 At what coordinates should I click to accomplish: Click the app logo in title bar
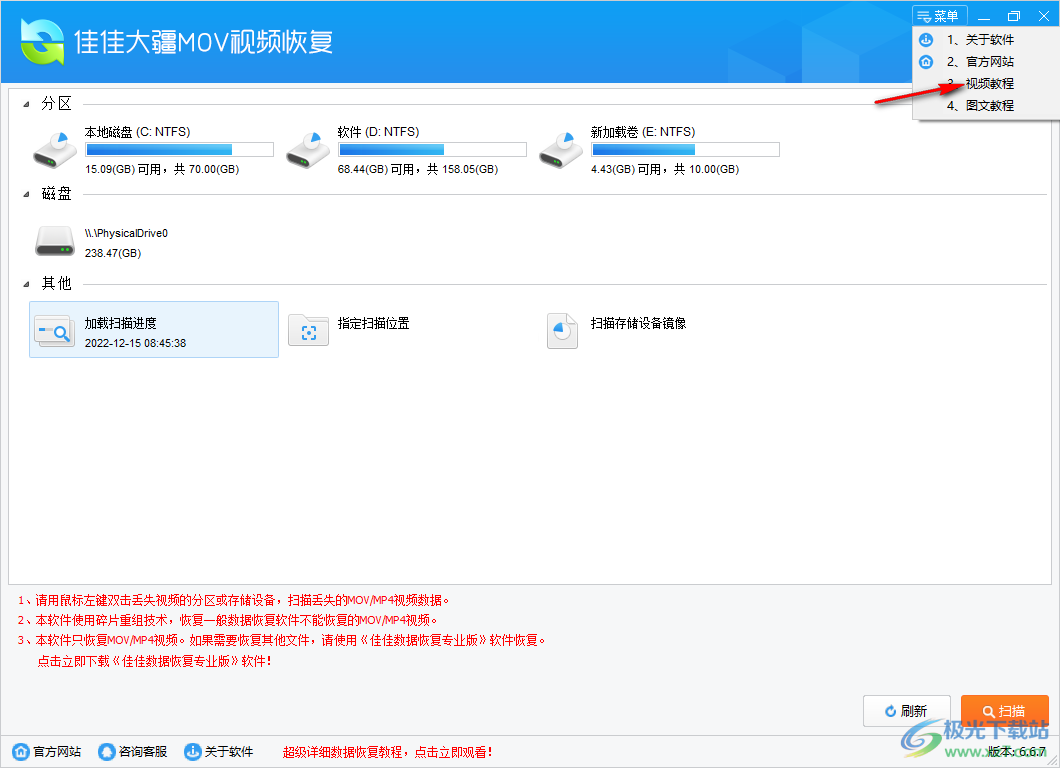point(40,41)
